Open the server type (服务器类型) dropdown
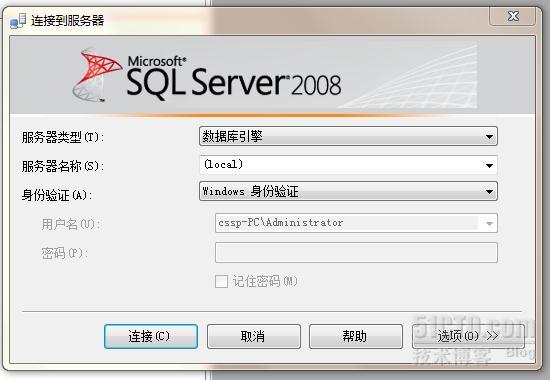This screenshot has width=550, height=380. click(x=348, y=136)
